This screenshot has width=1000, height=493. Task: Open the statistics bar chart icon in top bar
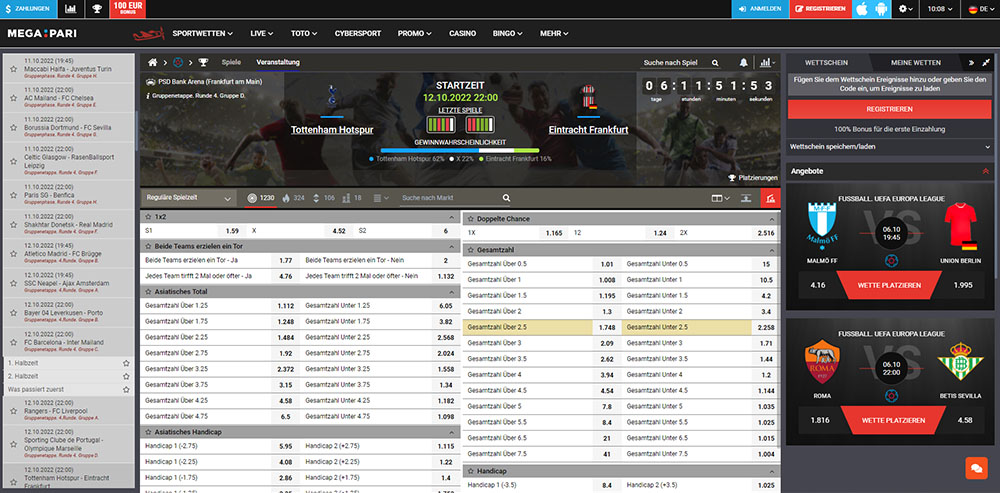click(x=71, y=9)
